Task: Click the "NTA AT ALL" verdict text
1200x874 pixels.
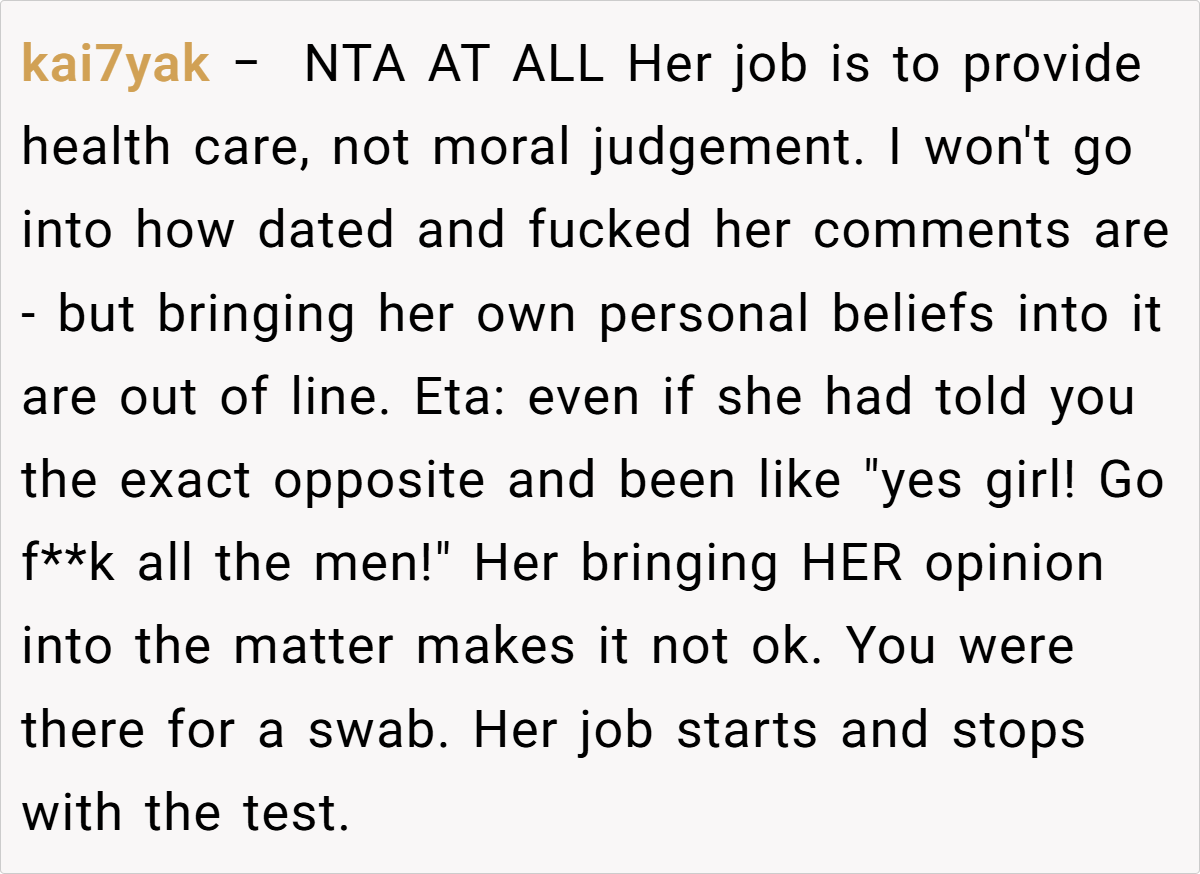Action: click(453, 65)
